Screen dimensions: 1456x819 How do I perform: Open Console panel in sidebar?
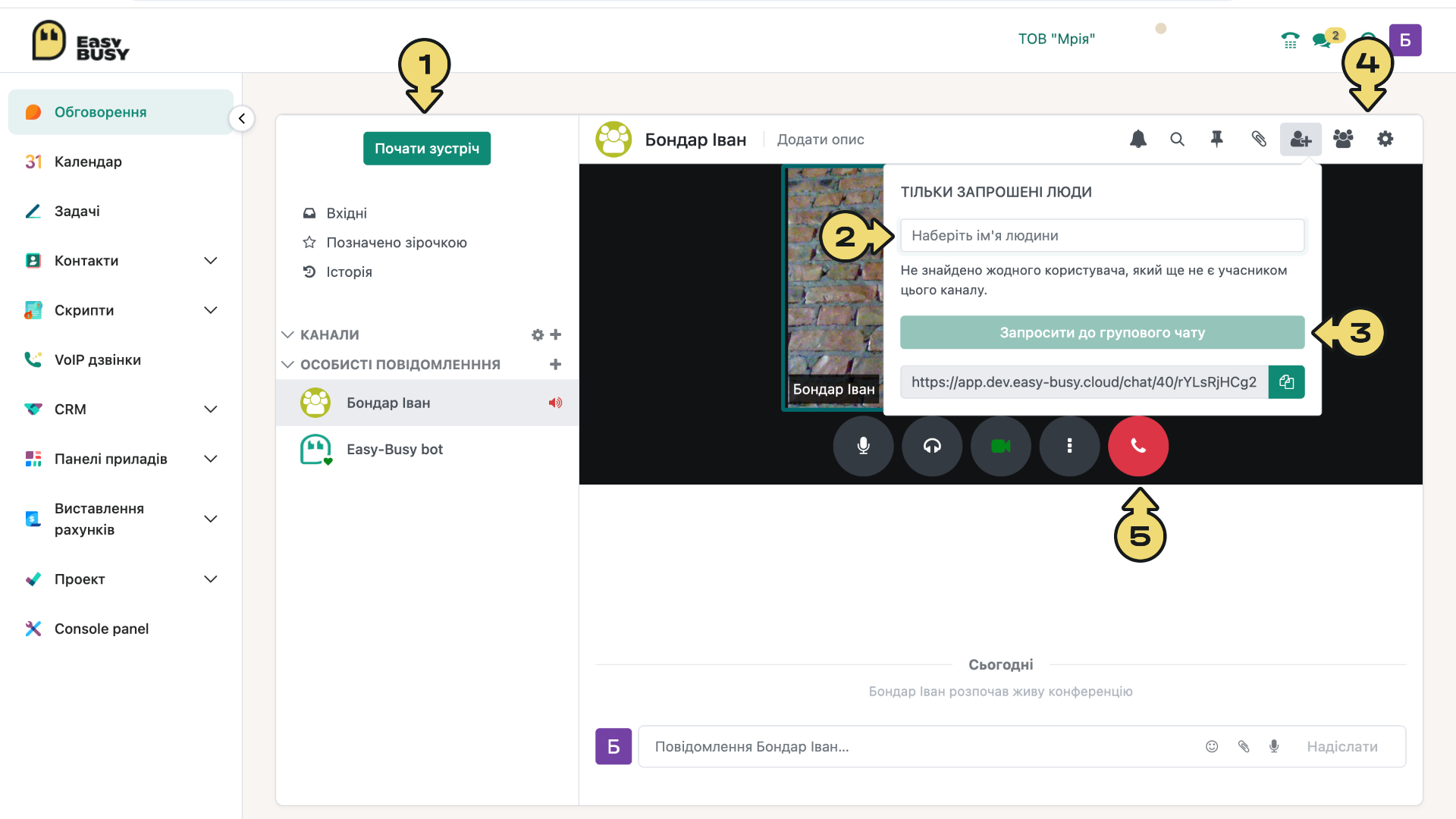click(x=121, y=629)
